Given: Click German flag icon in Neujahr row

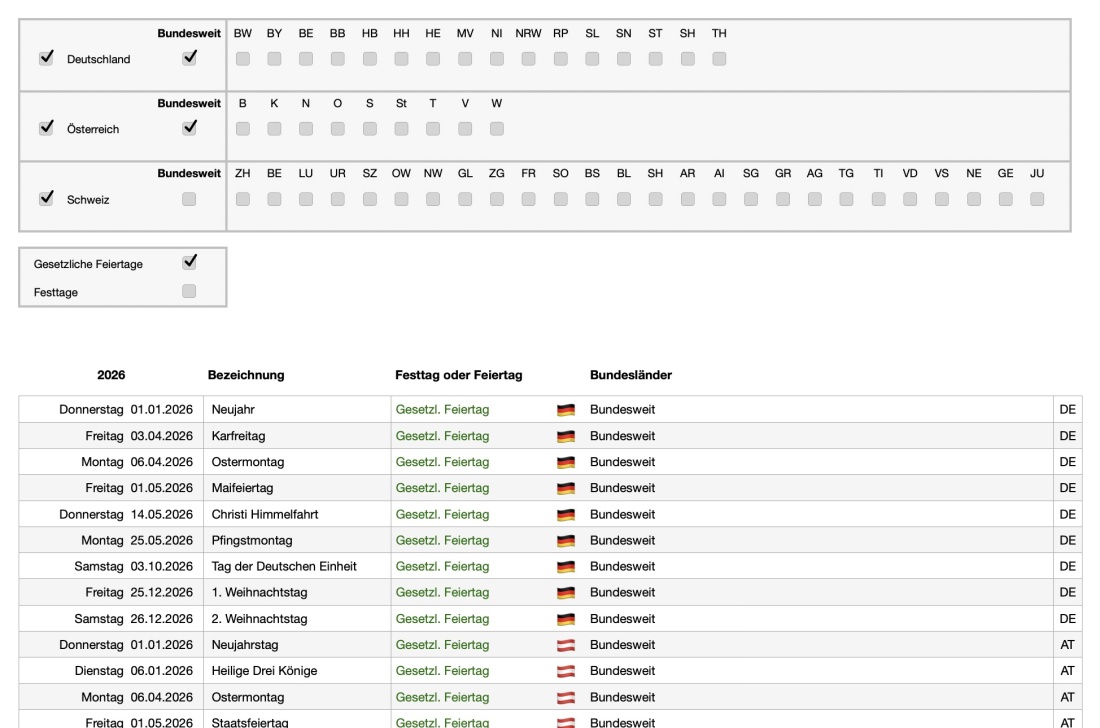Looking at the screenshot, I should [x=567, y=410].
